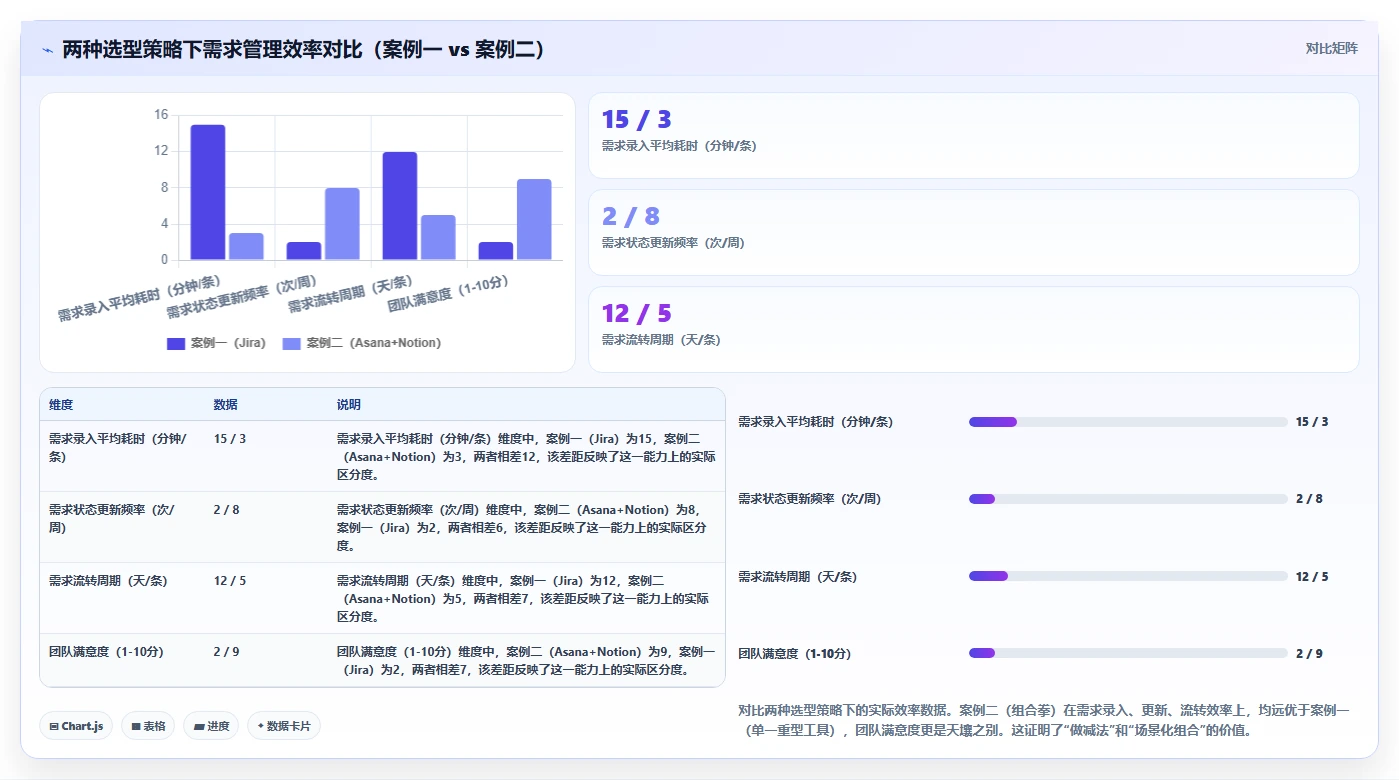Click the 案例二 bar for 需求状态更新频率
Image resolution: width=1399 pixels, height=780 pixels.
click(342, 224)
